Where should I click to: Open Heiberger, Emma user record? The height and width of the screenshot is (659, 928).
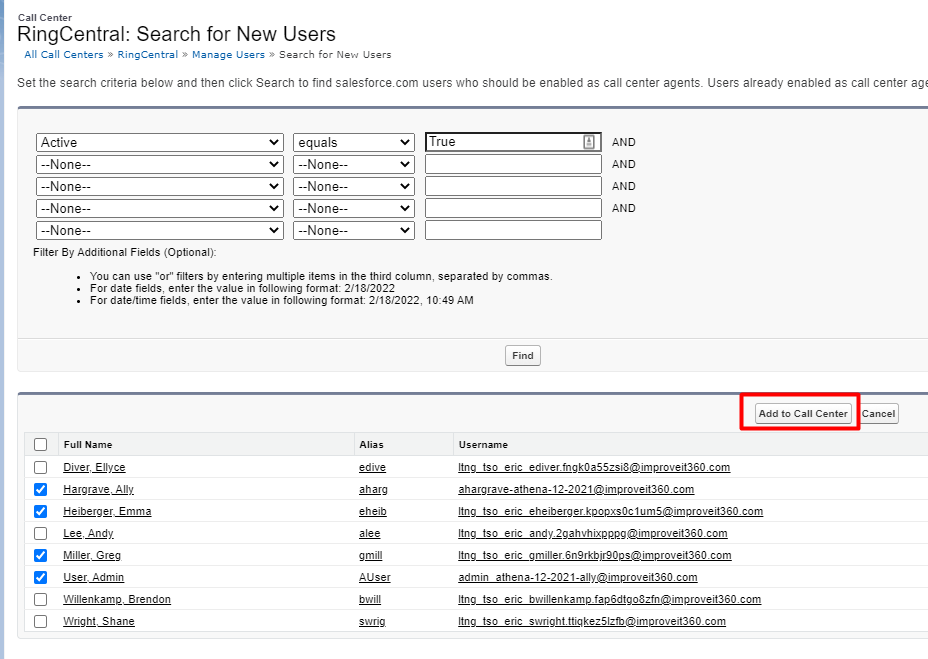(107, 511)
